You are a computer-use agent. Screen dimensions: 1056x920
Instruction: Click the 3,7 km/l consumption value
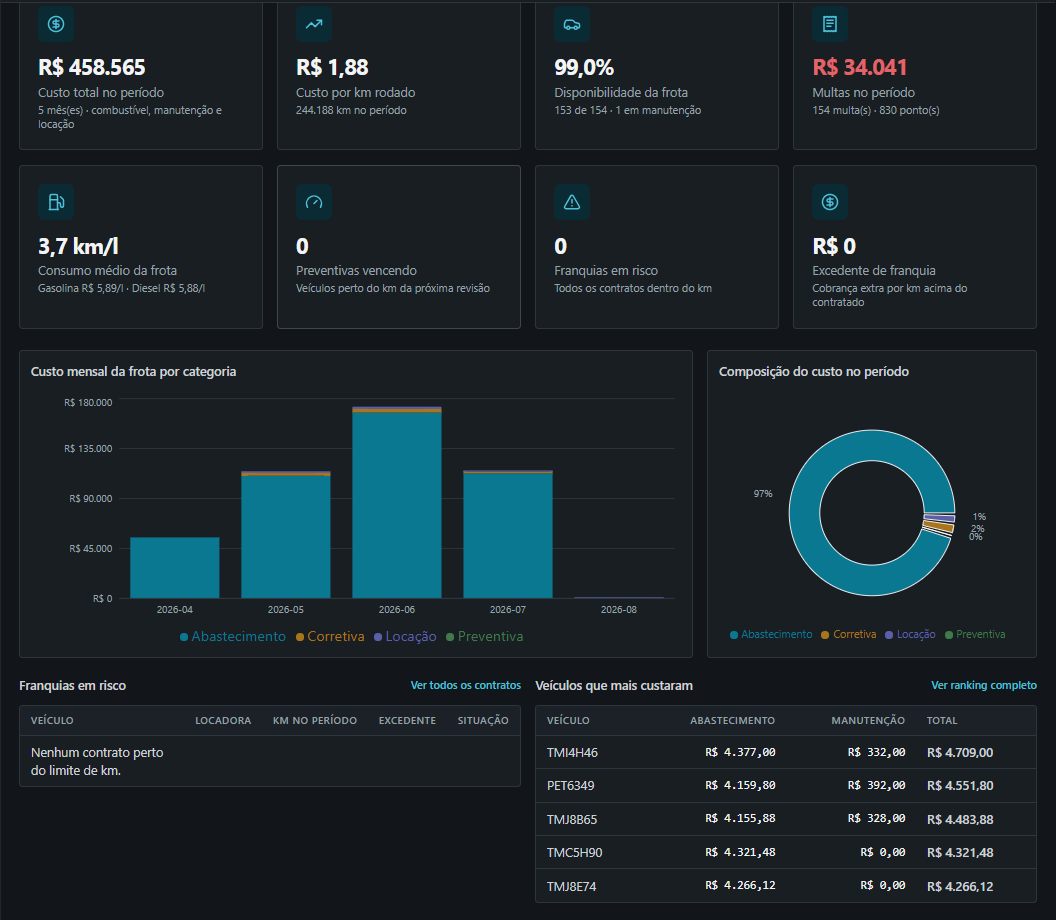pyautogui.click(x=78, y=247)
